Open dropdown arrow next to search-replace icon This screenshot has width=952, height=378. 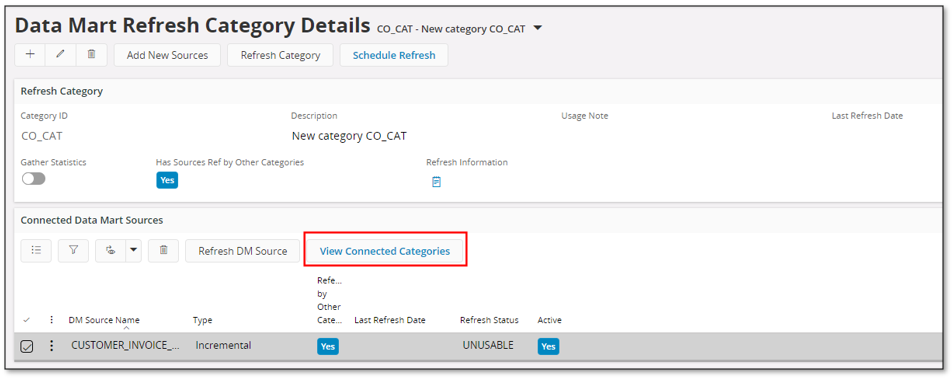pos(134,251)
